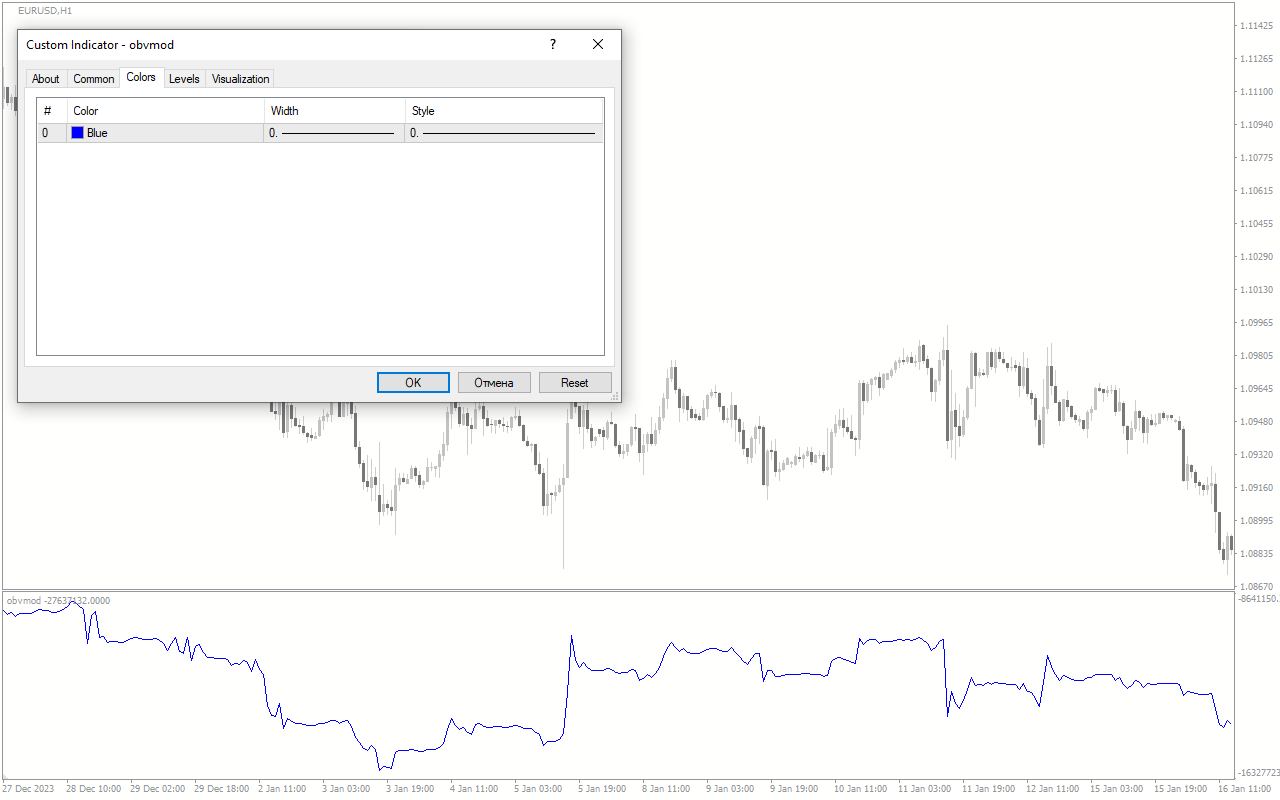Click the 1.11425 price on the scale
The width and height of the screenshot is (1280, 800).
[1256, 25]
